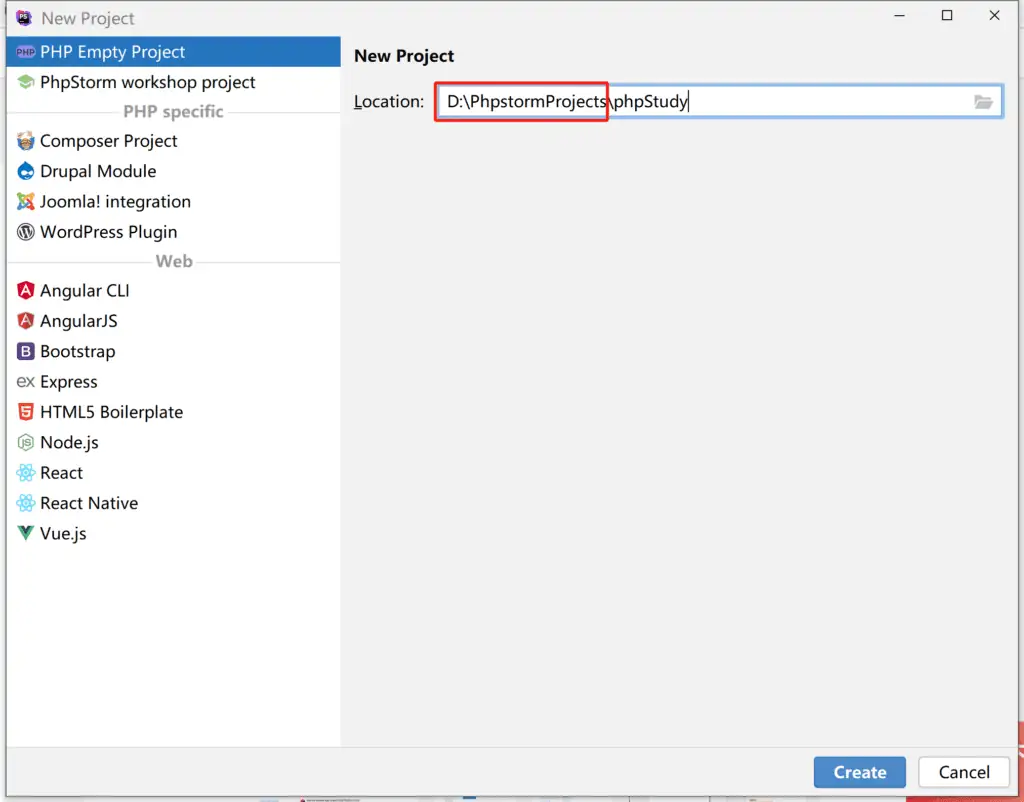Select React project template
The image size is (1024, 802).
61,473
